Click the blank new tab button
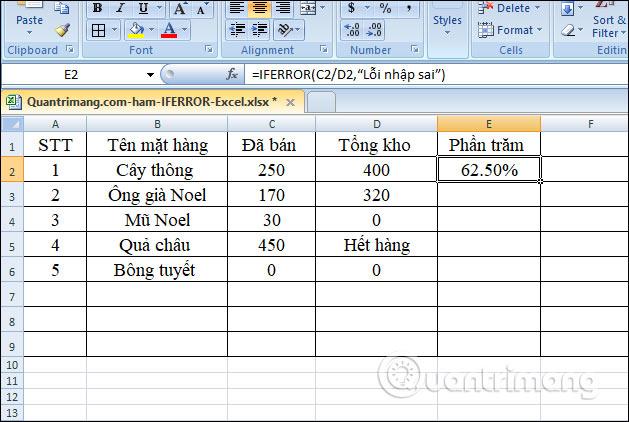629x422 pixels. click(x=321, y=102)
